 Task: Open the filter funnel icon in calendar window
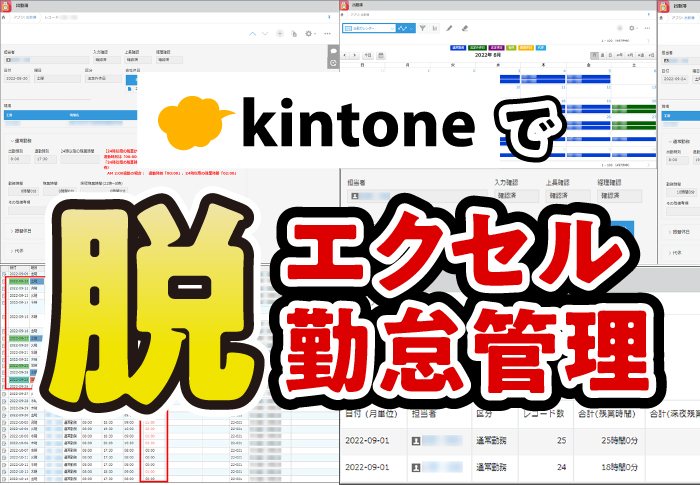(423, 28)
